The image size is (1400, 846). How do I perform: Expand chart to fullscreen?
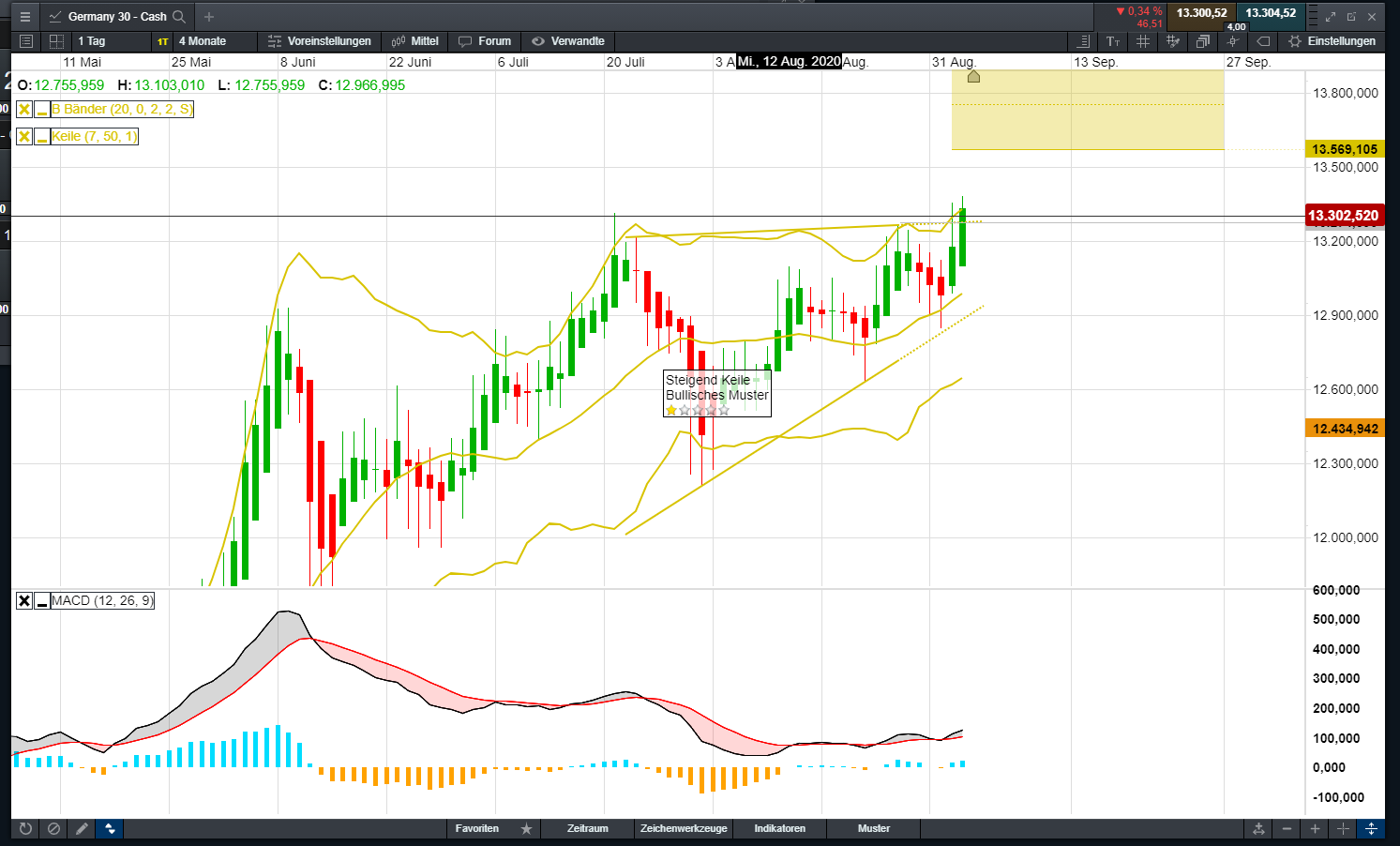[1331, 17]
